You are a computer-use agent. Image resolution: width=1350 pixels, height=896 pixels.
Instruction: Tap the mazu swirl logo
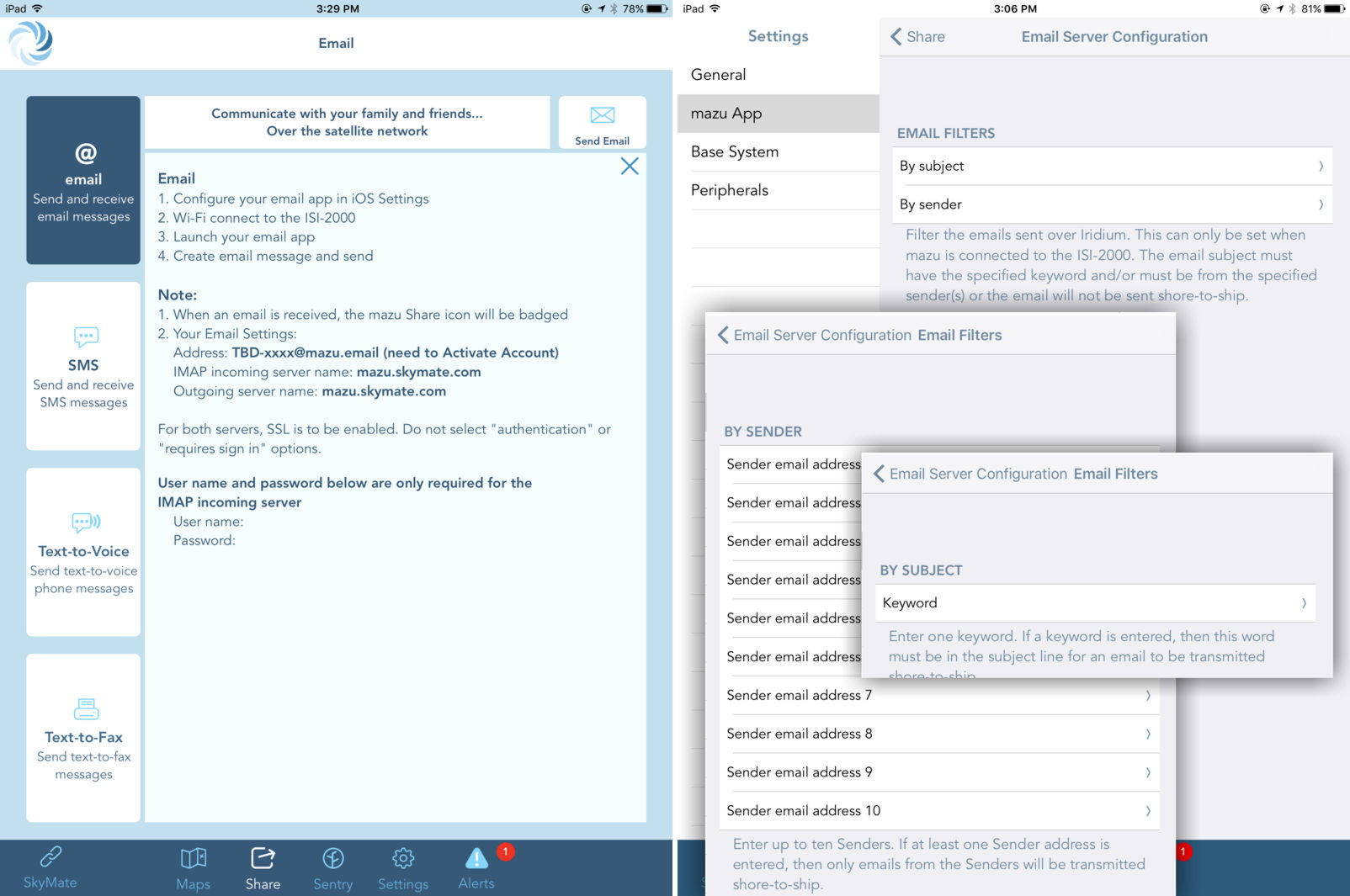pyautogui.click(x=31, y=42)
